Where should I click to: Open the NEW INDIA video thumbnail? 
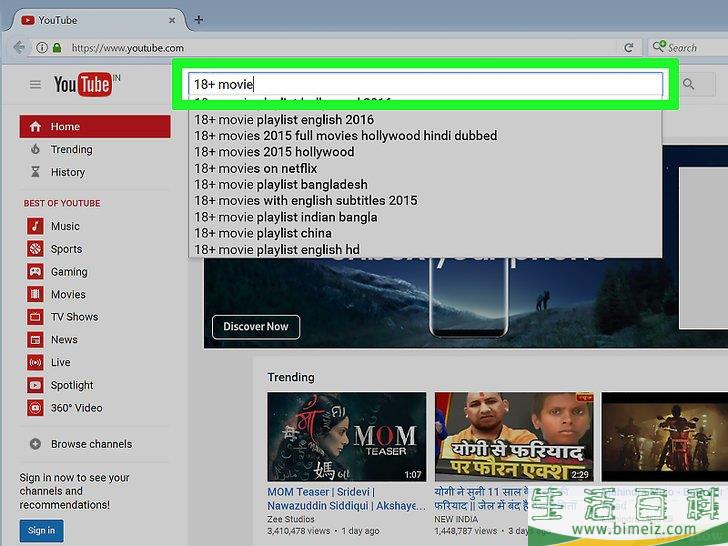click(x=514, y=436)
